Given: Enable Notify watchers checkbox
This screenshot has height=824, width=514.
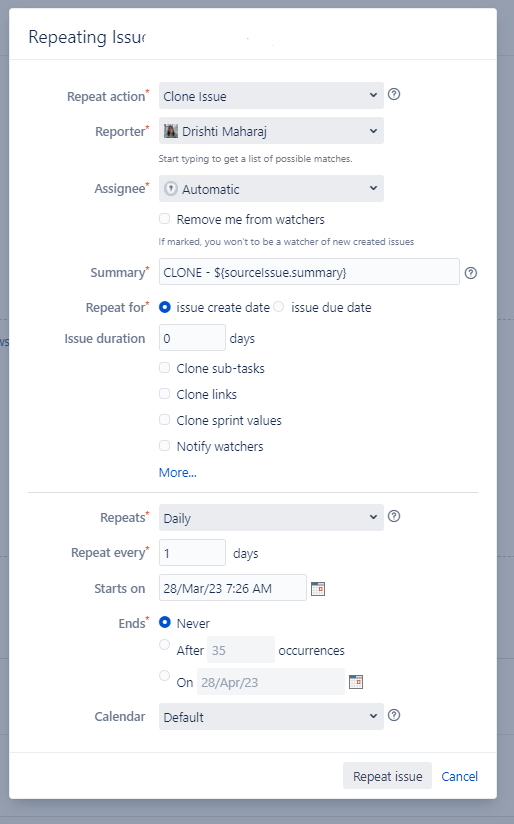Looking at the screenshot, I should [165, 446].
